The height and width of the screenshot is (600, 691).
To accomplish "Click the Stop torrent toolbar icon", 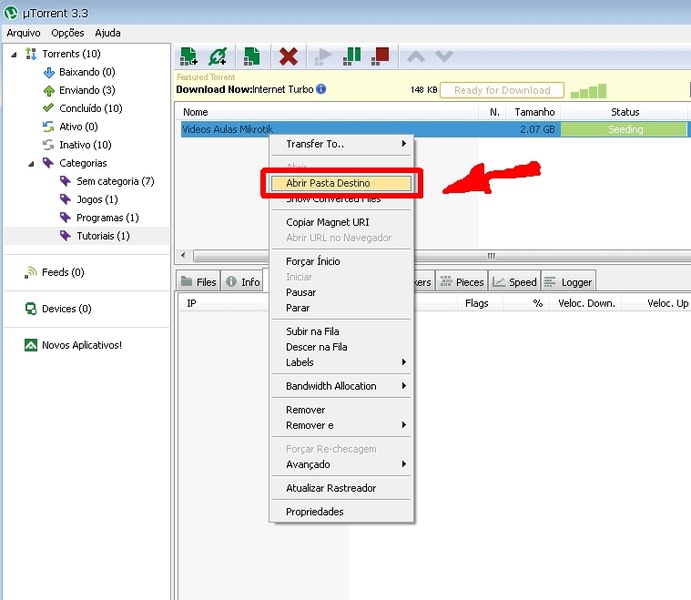I will 380,56.
